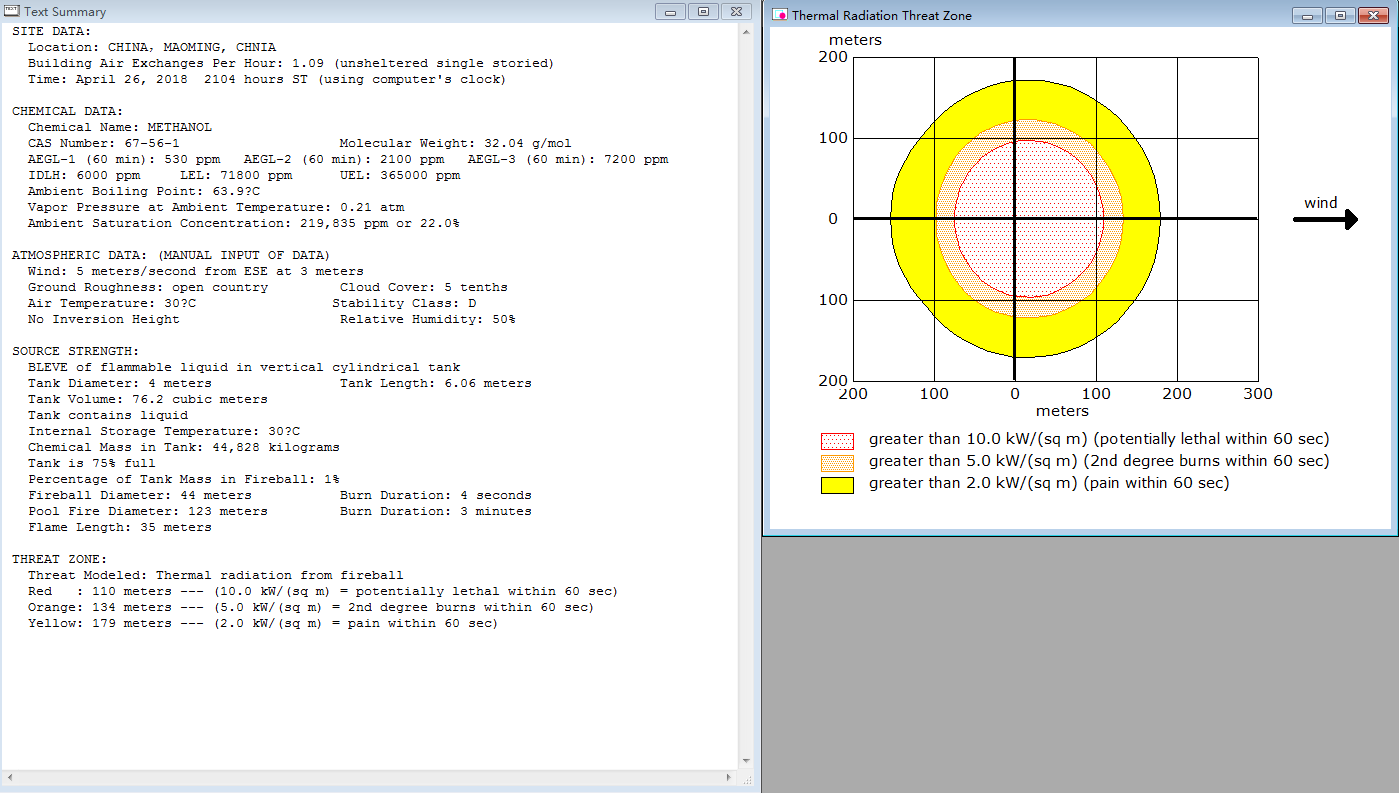
Task: Click the Text Summary scroll up arrow
Action: (x=746, y=32)
